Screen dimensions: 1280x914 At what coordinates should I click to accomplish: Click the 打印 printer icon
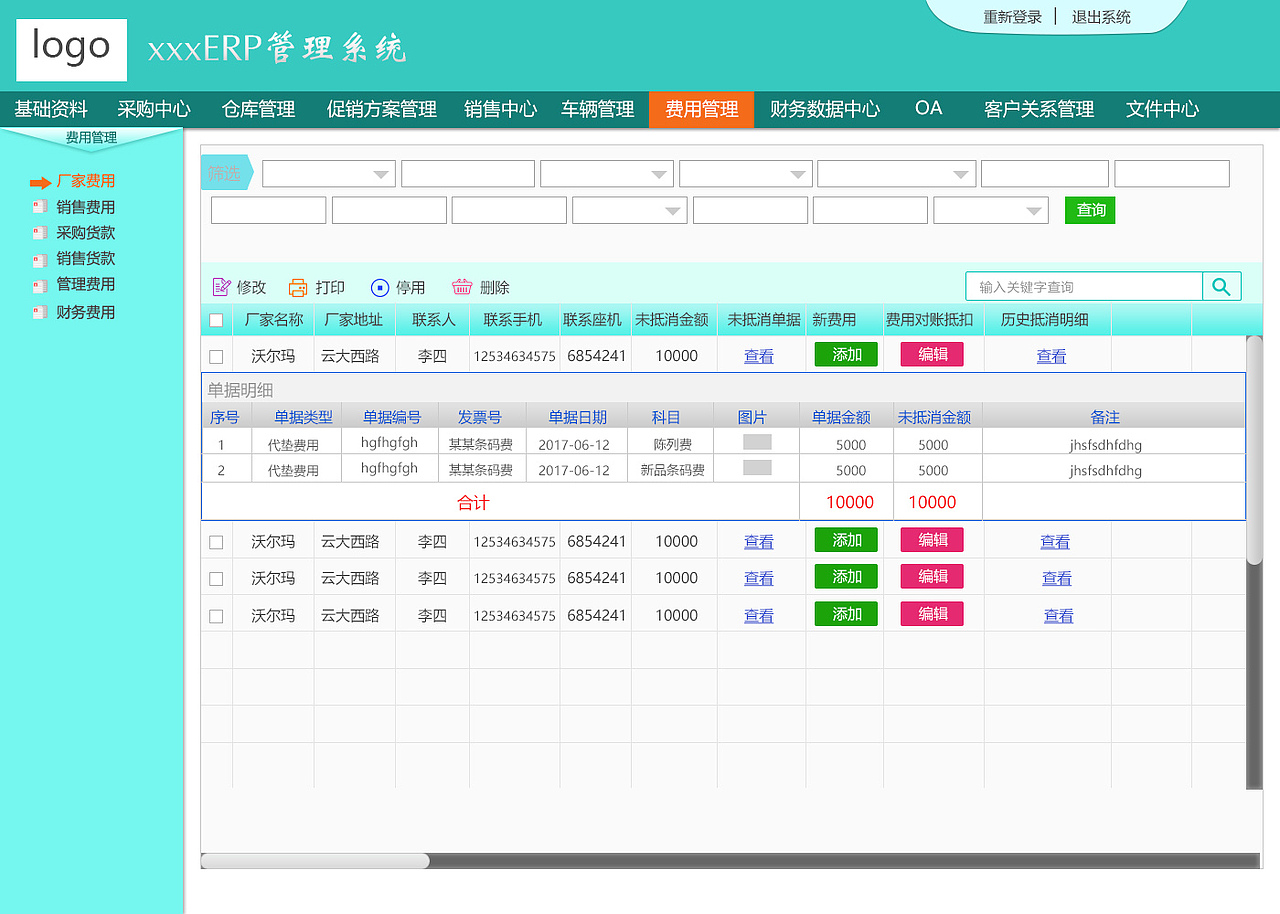click(297, 287)
